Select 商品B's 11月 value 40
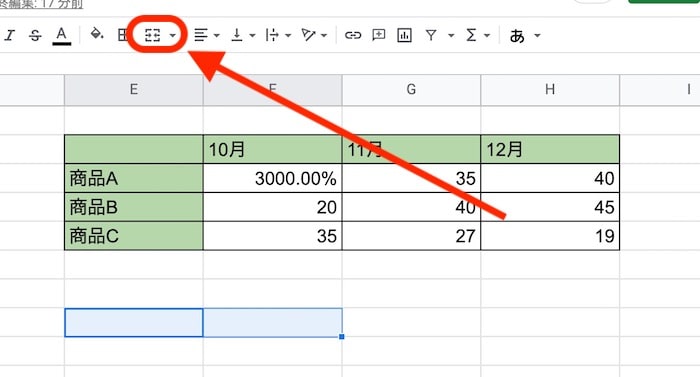The image size is (700, 377). (411, 207)
